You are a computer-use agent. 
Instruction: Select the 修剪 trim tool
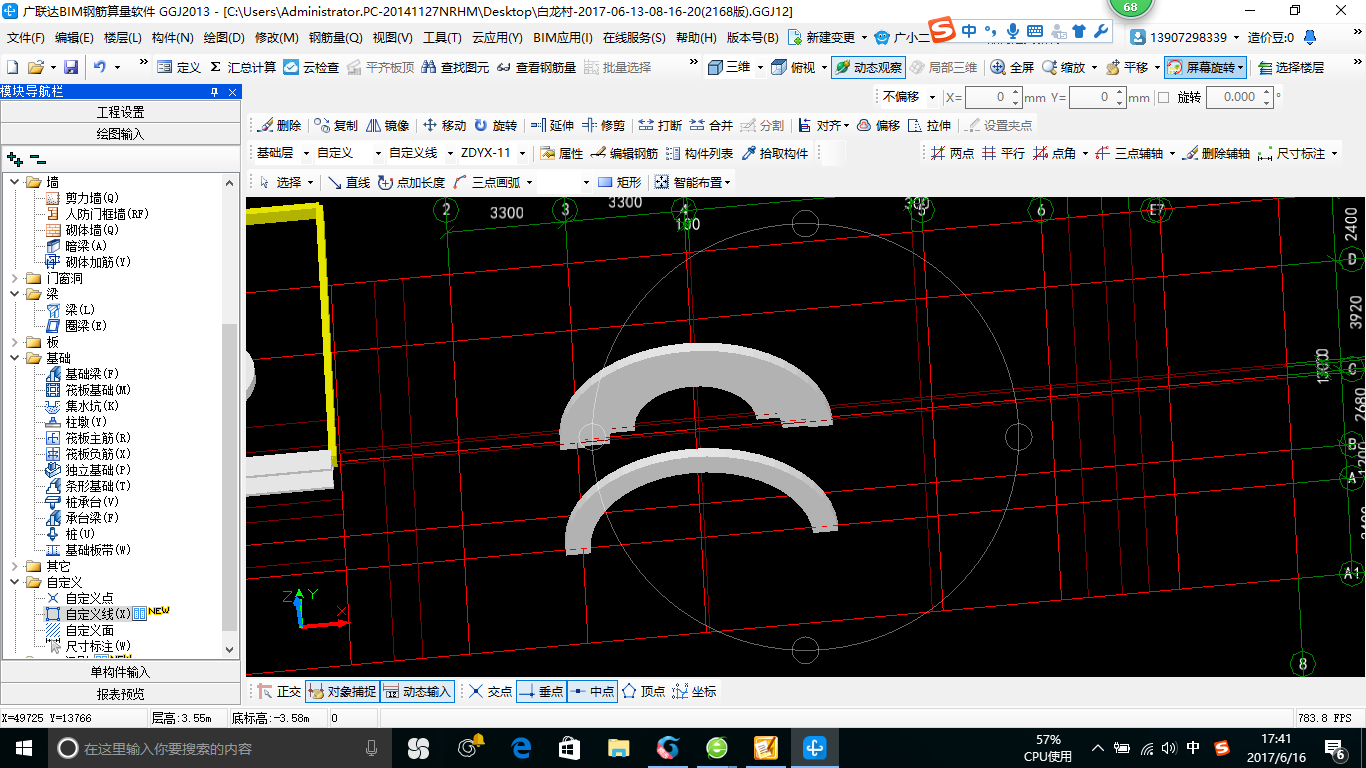click(603, 125)
